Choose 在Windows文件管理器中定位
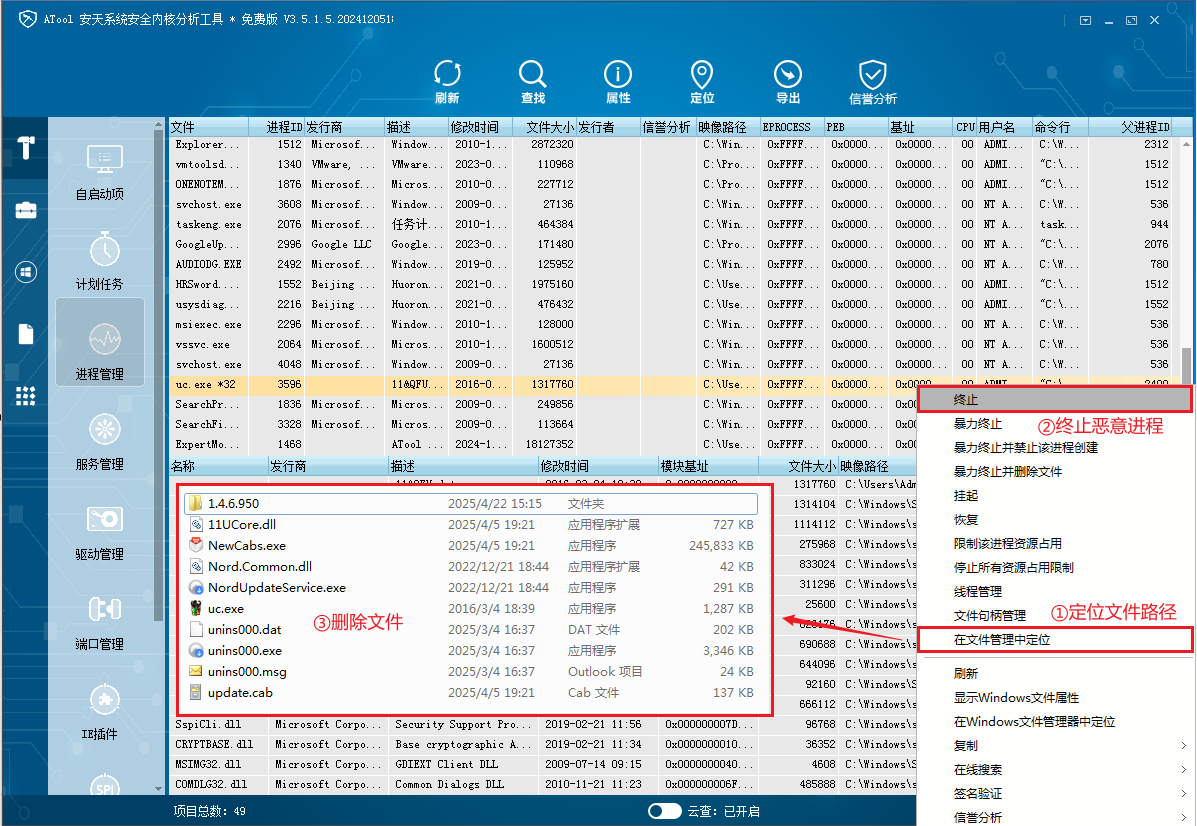 pos(1034,721)
